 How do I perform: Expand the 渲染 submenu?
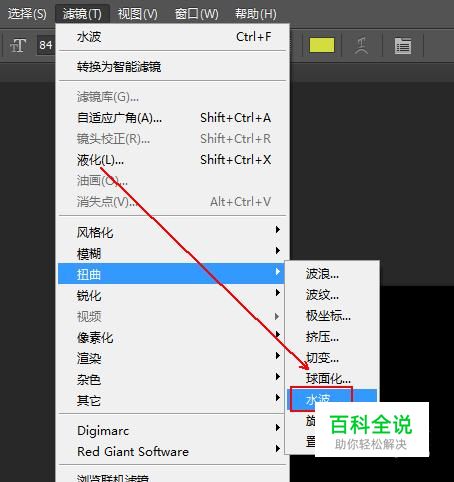point(171,358)
